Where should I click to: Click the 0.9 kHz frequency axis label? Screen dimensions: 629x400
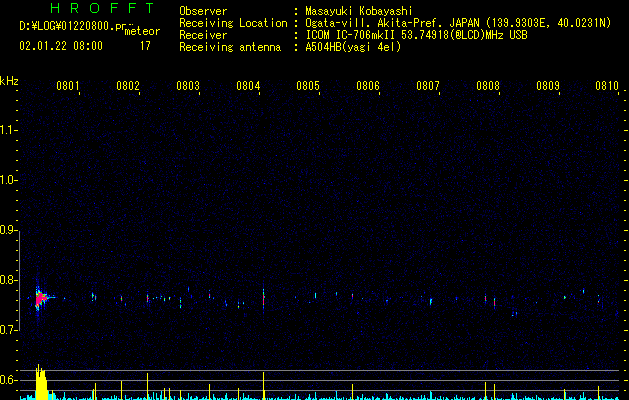8,230
